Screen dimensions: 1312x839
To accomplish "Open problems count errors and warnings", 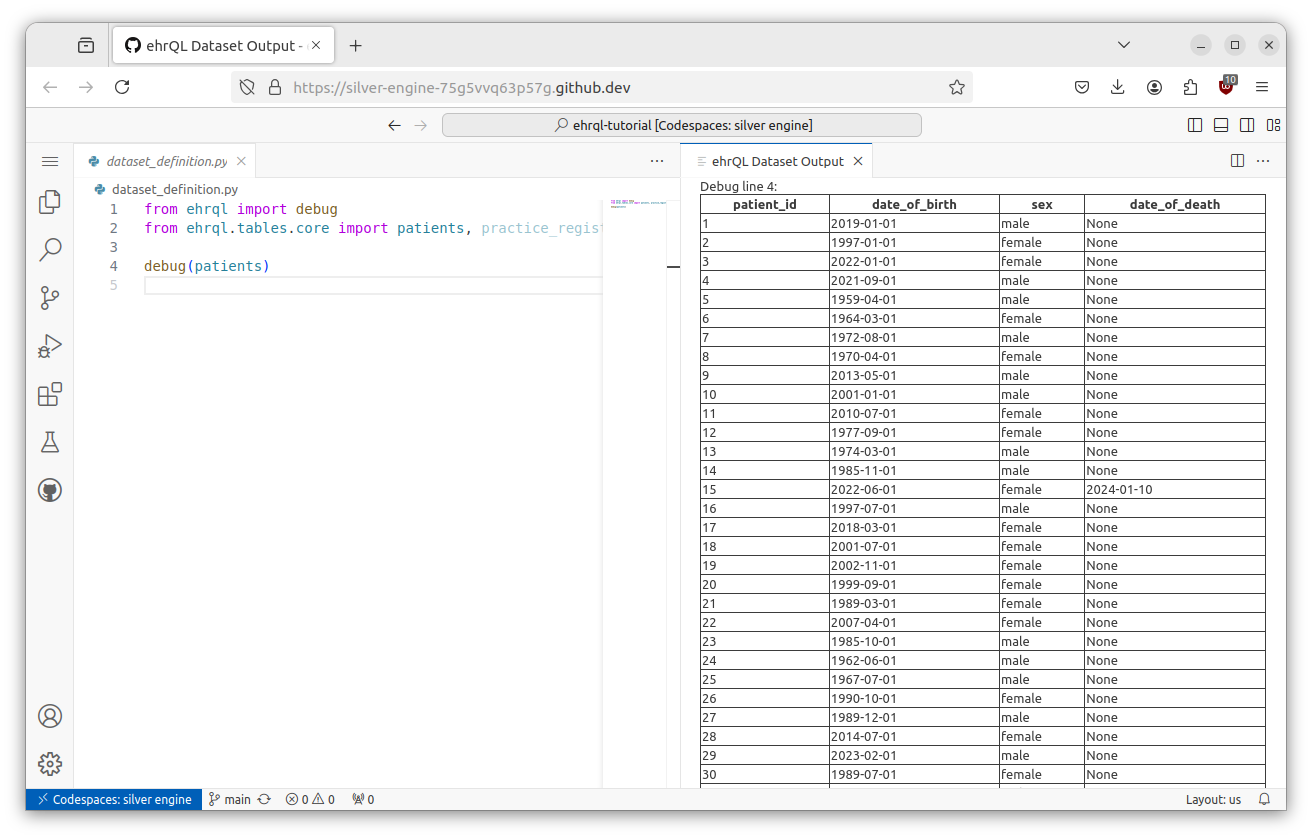I will pyautogui.click(x=310, y=799).
